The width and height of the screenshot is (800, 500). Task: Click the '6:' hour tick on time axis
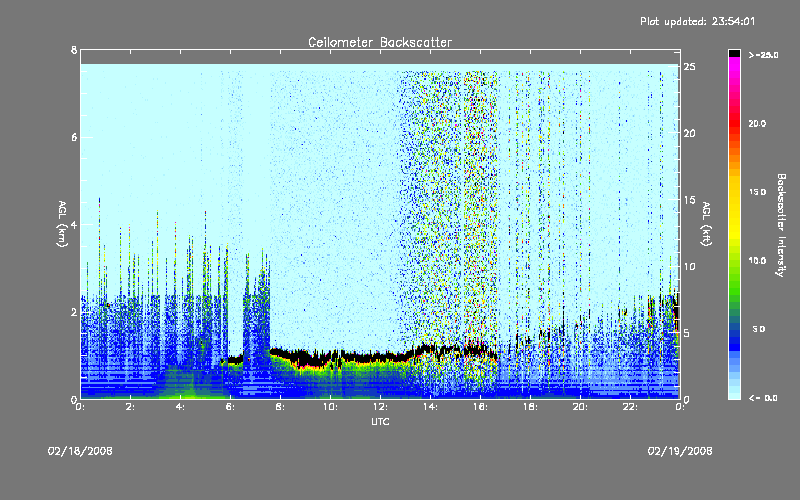231,407
